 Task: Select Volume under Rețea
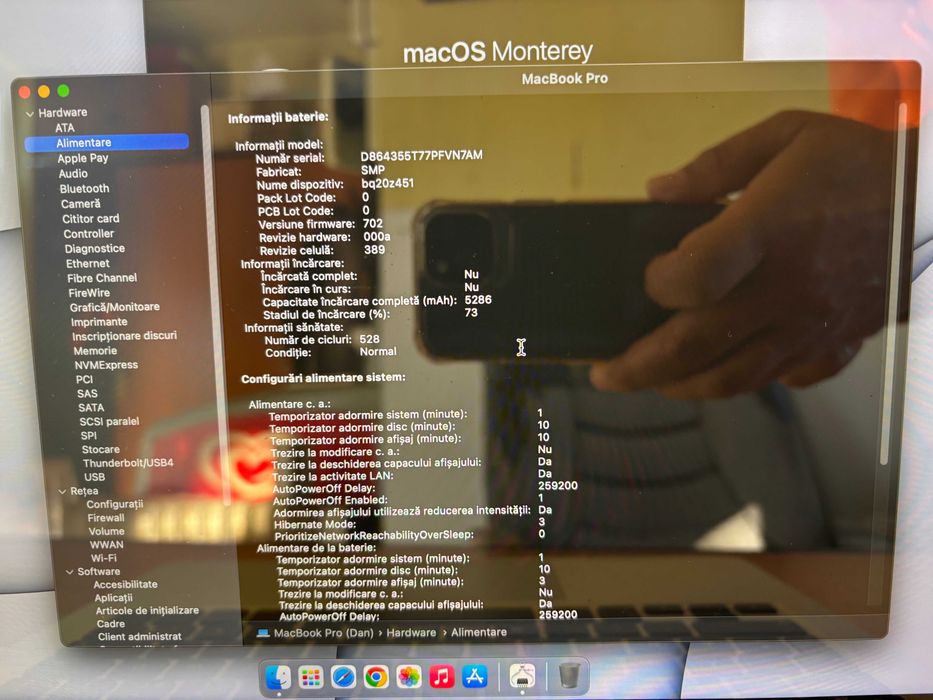[107, 532]
